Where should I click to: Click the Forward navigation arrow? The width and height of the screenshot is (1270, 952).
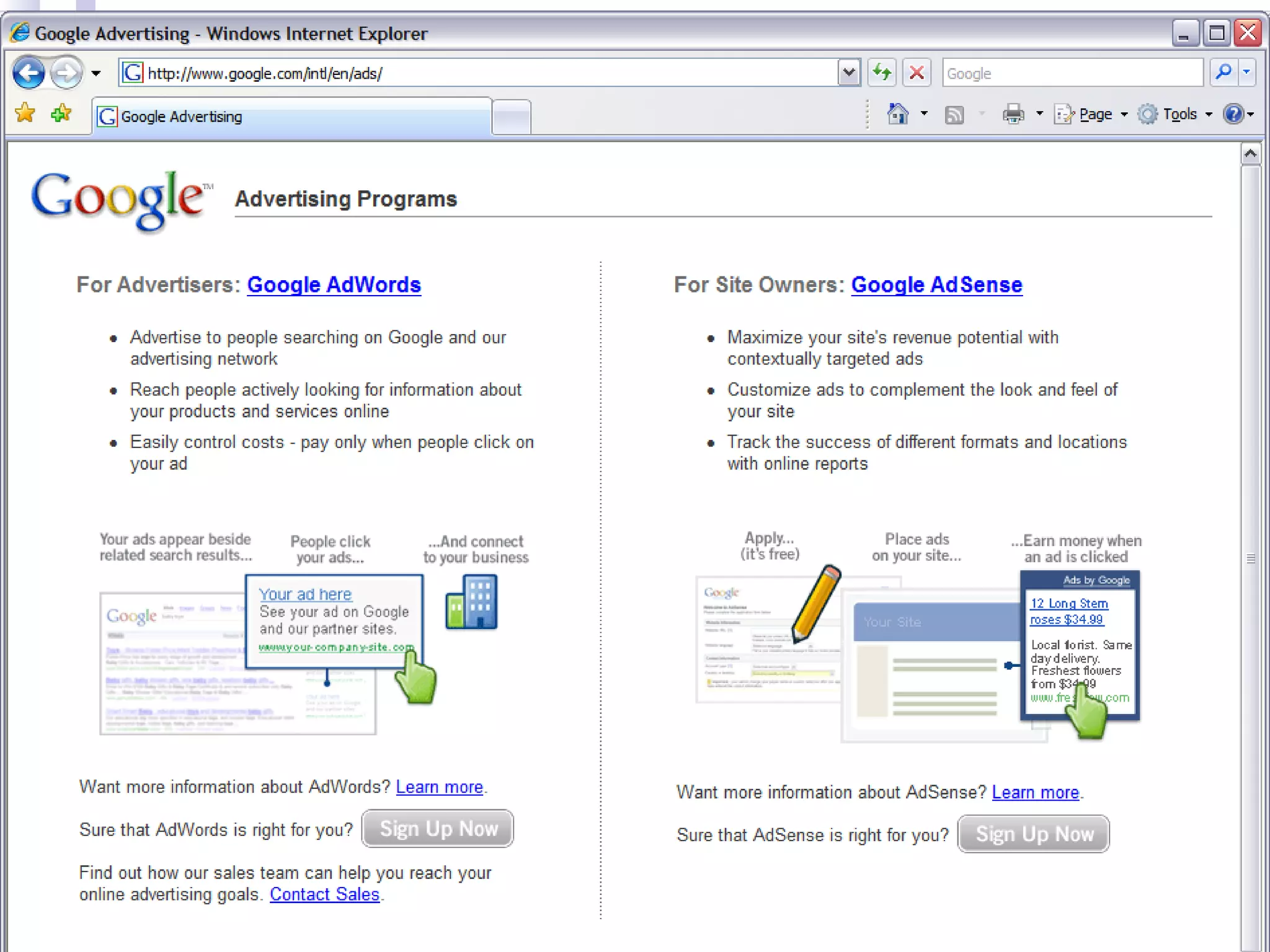66,73
